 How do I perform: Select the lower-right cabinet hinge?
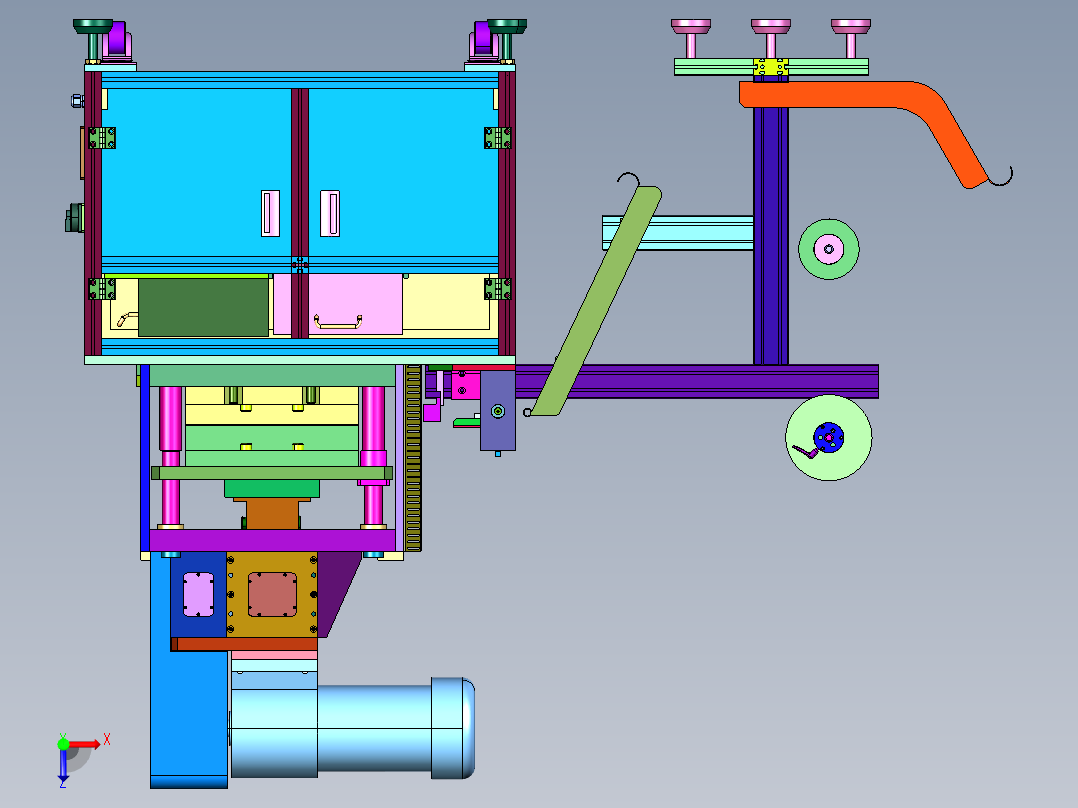click(x=498, y=289)
